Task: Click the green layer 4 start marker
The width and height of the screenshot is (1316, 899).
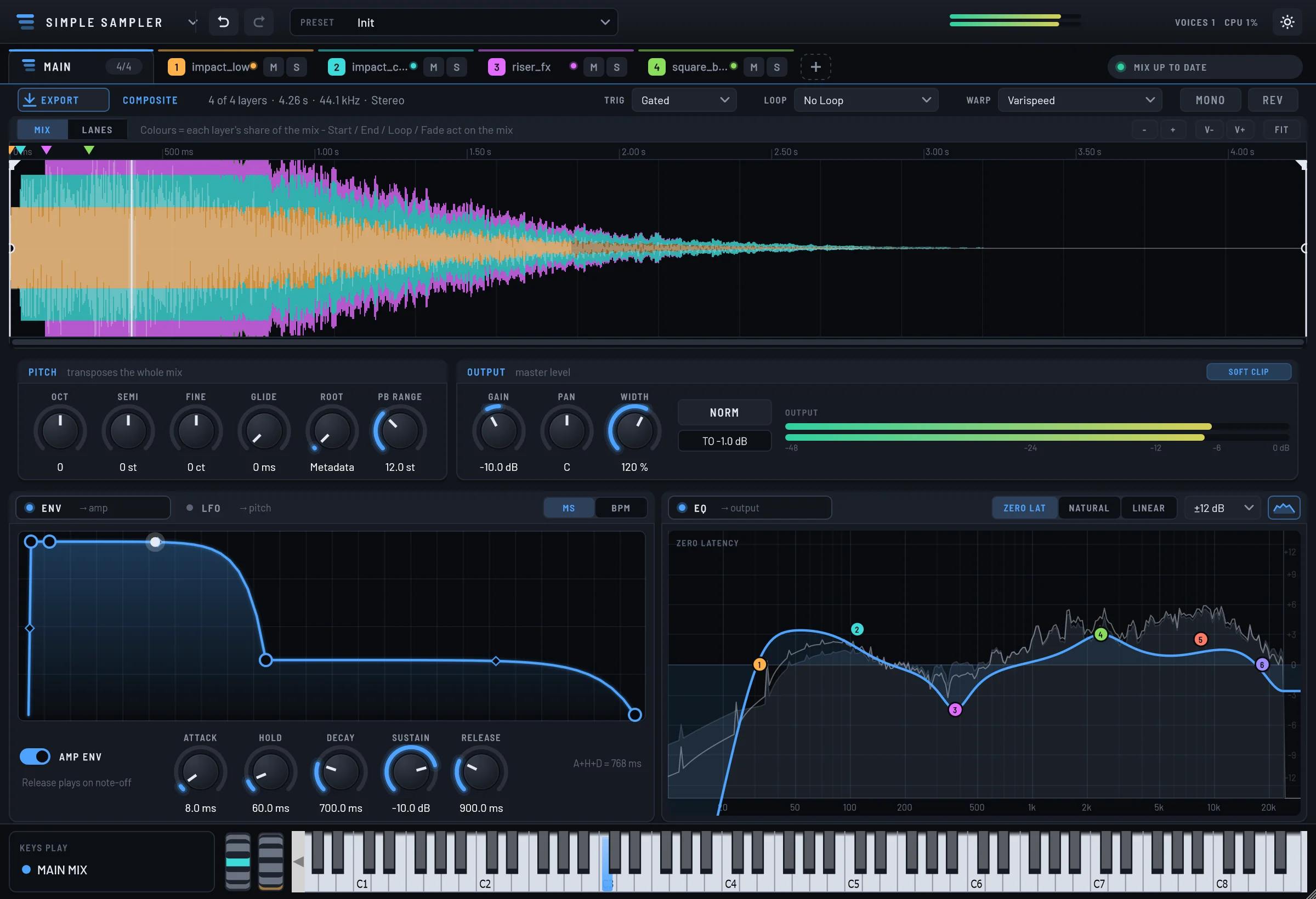Action: (89, 150)
